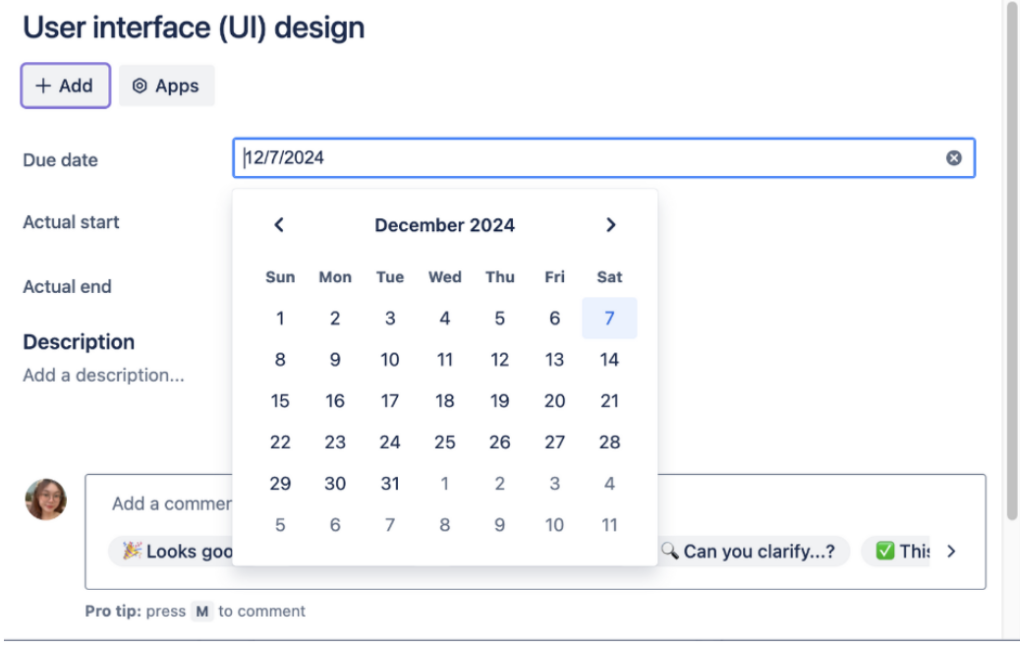Image resolution: width=1020 pixels, height=647 pixels.
Task: Reveal more quick replies with the right arrow
Action: click(951, 551)
